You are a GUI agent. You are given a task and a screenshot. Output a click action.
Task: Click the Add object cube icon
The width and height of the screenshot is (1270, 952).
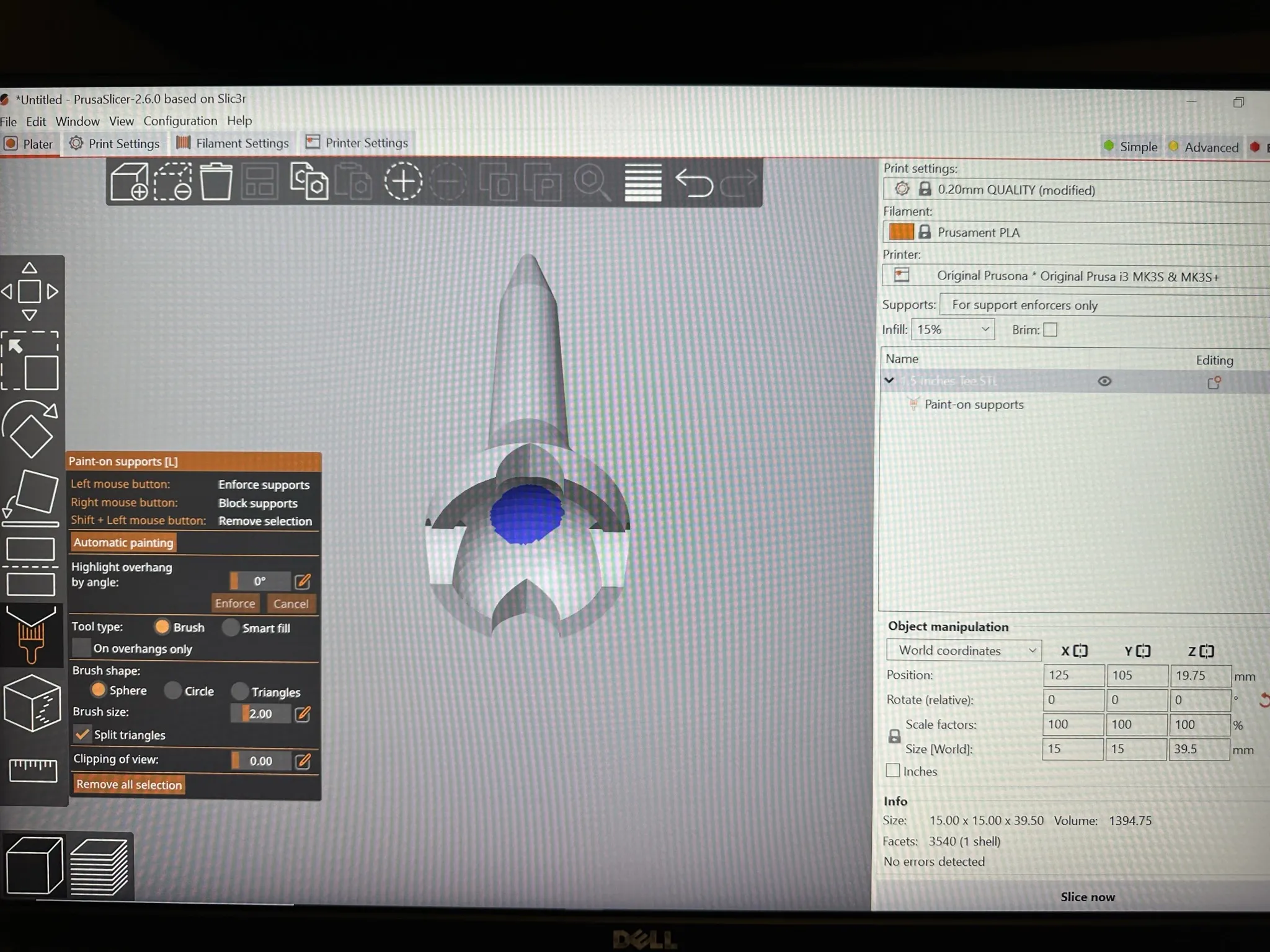pyautogui.click(x=129, y=182)
